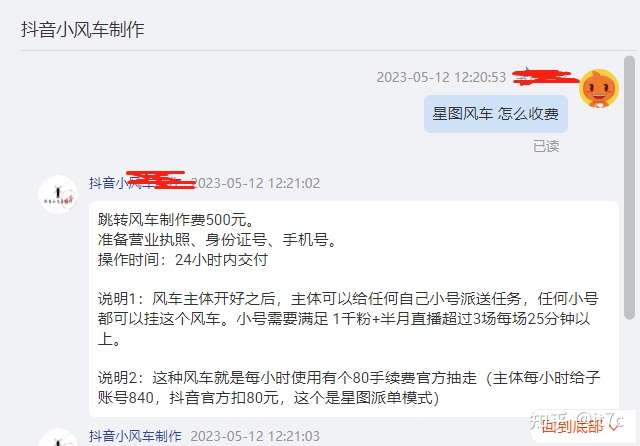This screenshot has width=640, height=446.
Task: Click the 2023-05-12 12:21:03 timestamp
Action: (255, 436)
